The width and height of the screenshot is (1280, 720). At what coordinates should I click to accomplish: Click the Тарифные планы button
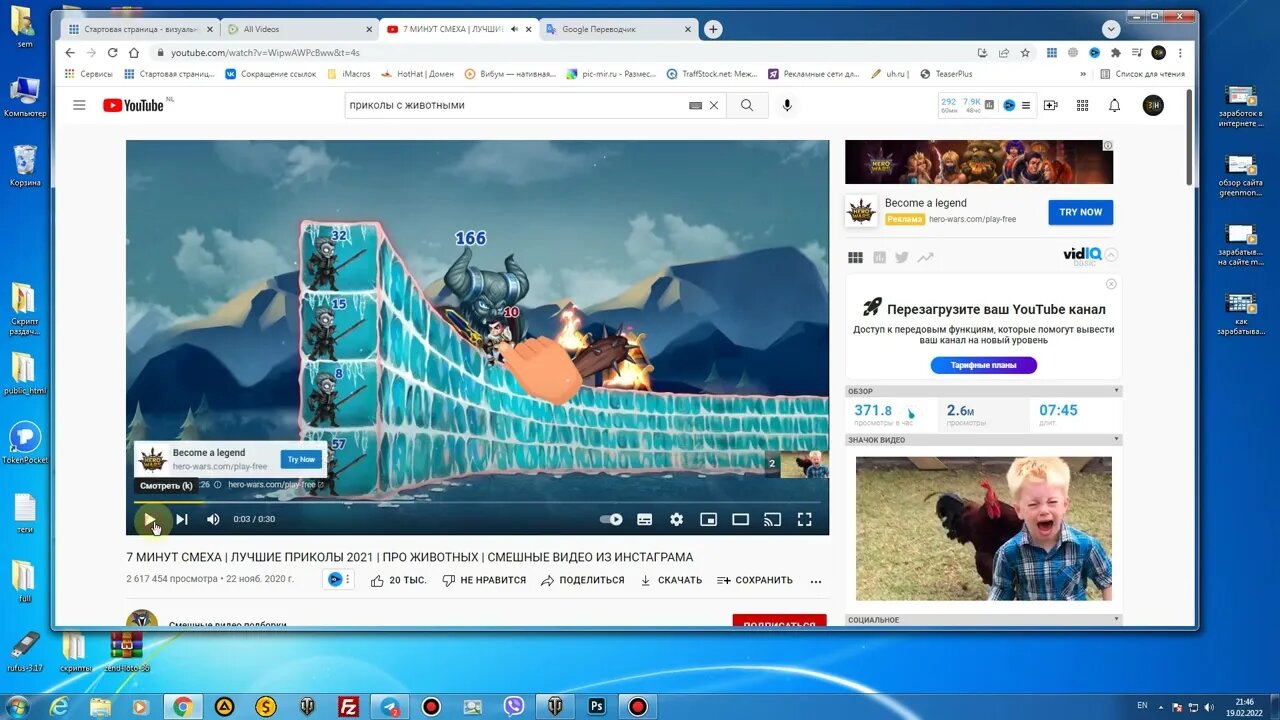click(x=983, y=365)
